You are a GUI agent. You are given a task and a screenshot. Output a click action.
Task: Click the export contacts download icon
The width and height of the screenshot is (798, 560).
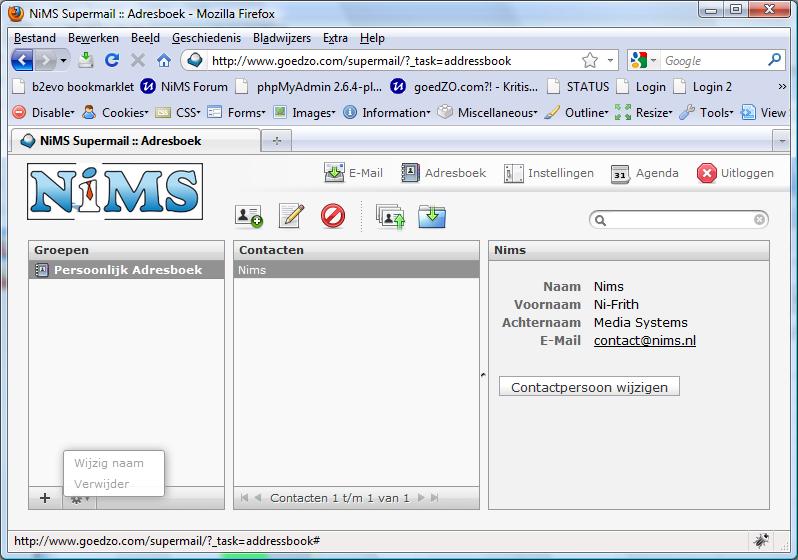pos(432,215)
